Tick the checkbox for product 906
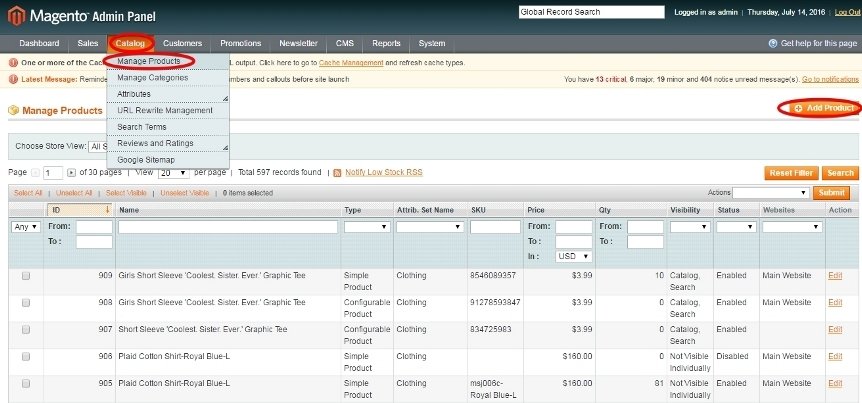862x403 pixels. (x=26, y=357)
